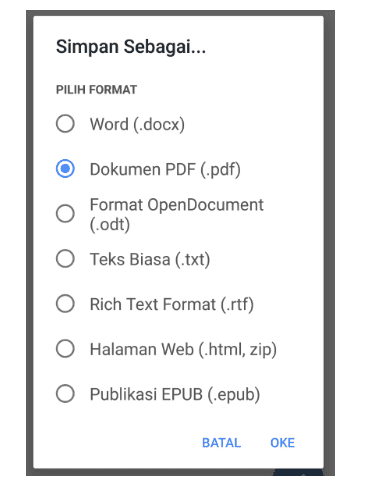Click the 'PILIH FORMAT' section heading

(x=96, y=90)
